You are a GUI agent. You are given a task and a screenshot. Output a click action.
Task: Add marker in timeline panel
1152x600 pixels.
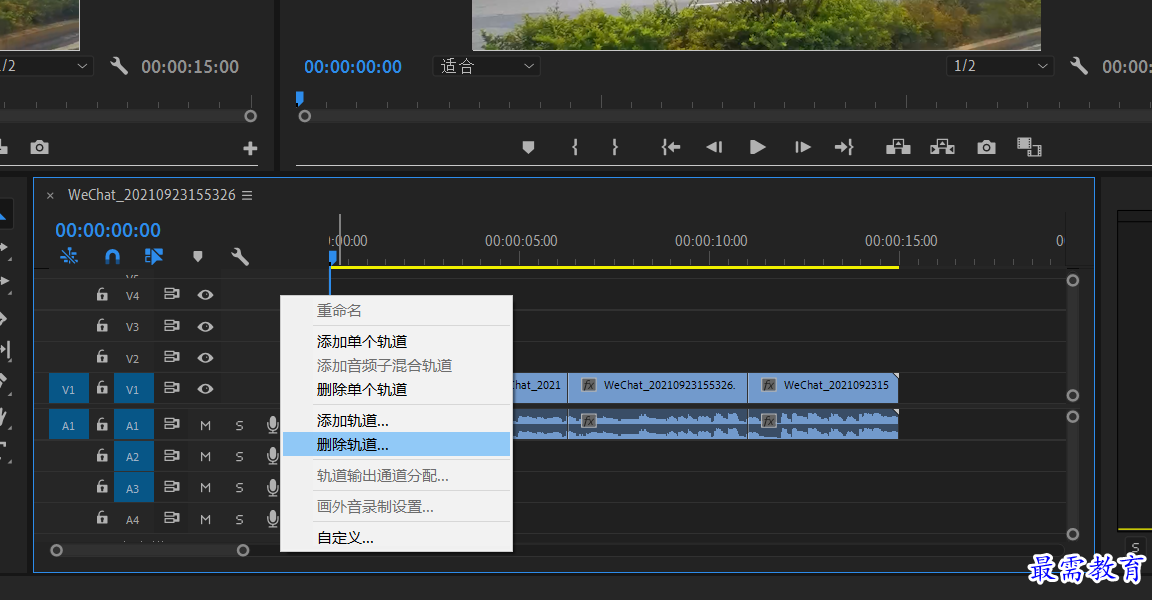pos(197,256)
